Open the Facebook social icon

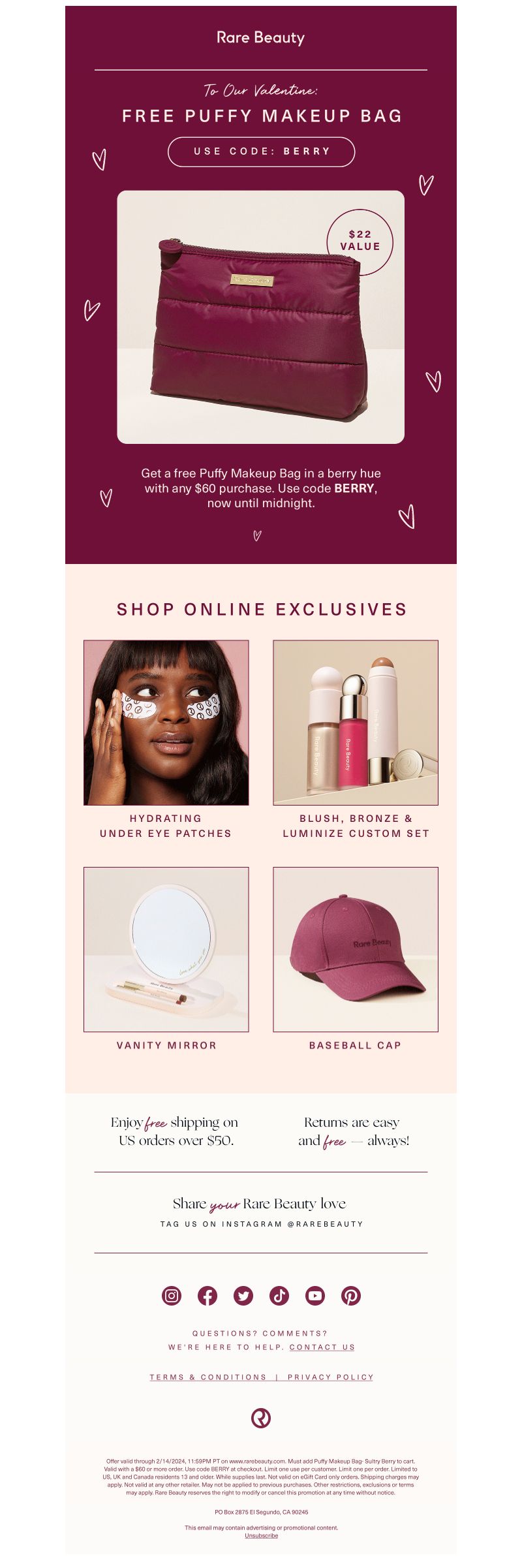tap(207, 1295)
